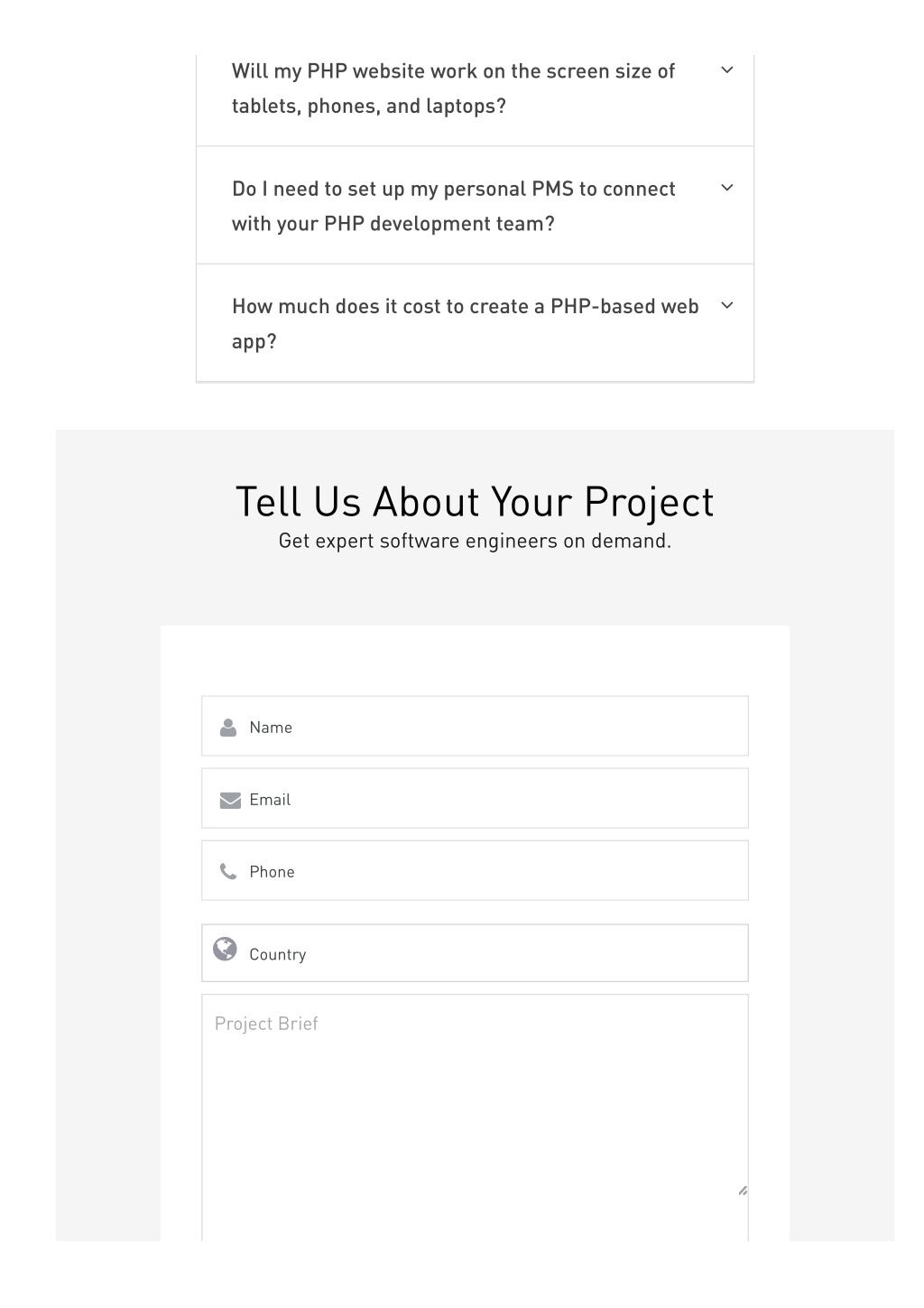
Task: Click the Country placeholder text
Action: point(278,955)
